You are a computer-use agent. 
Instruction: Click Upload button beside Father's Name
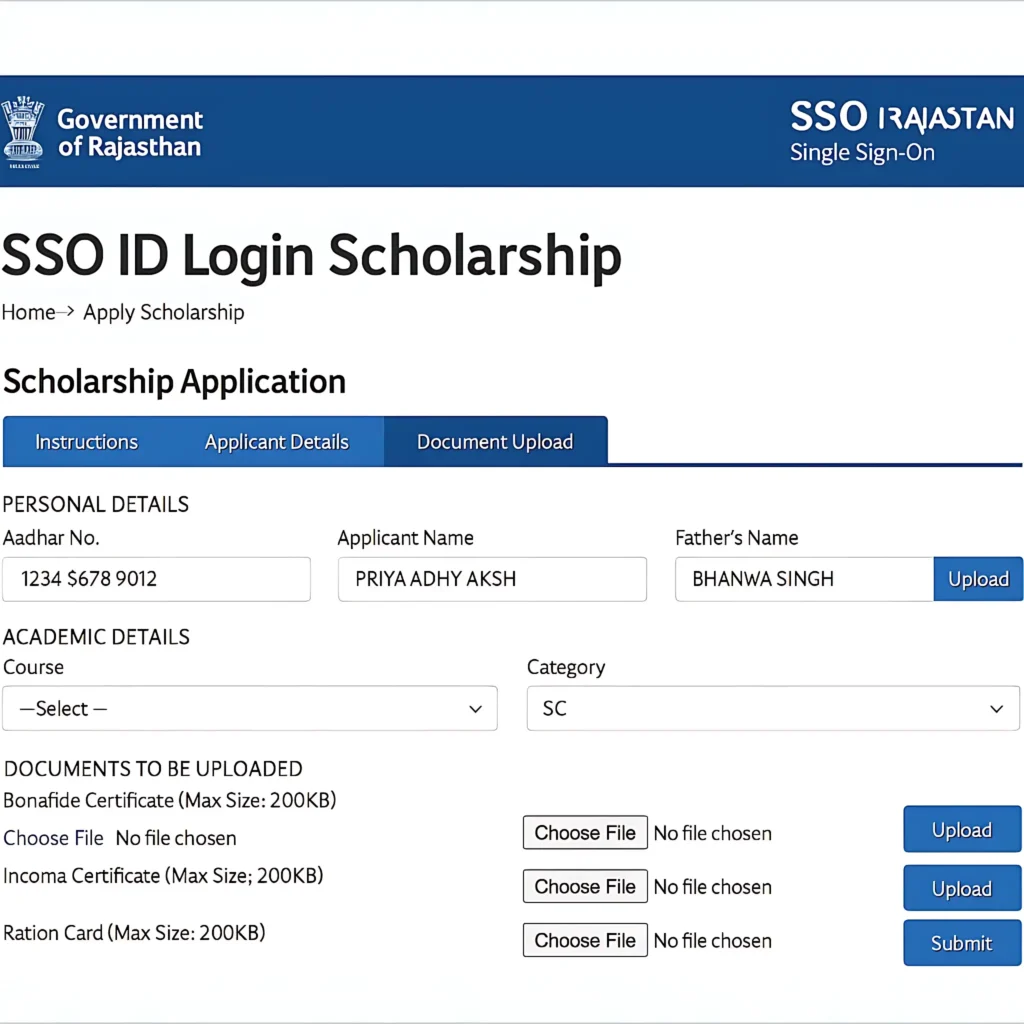click(x=978, y=579)
